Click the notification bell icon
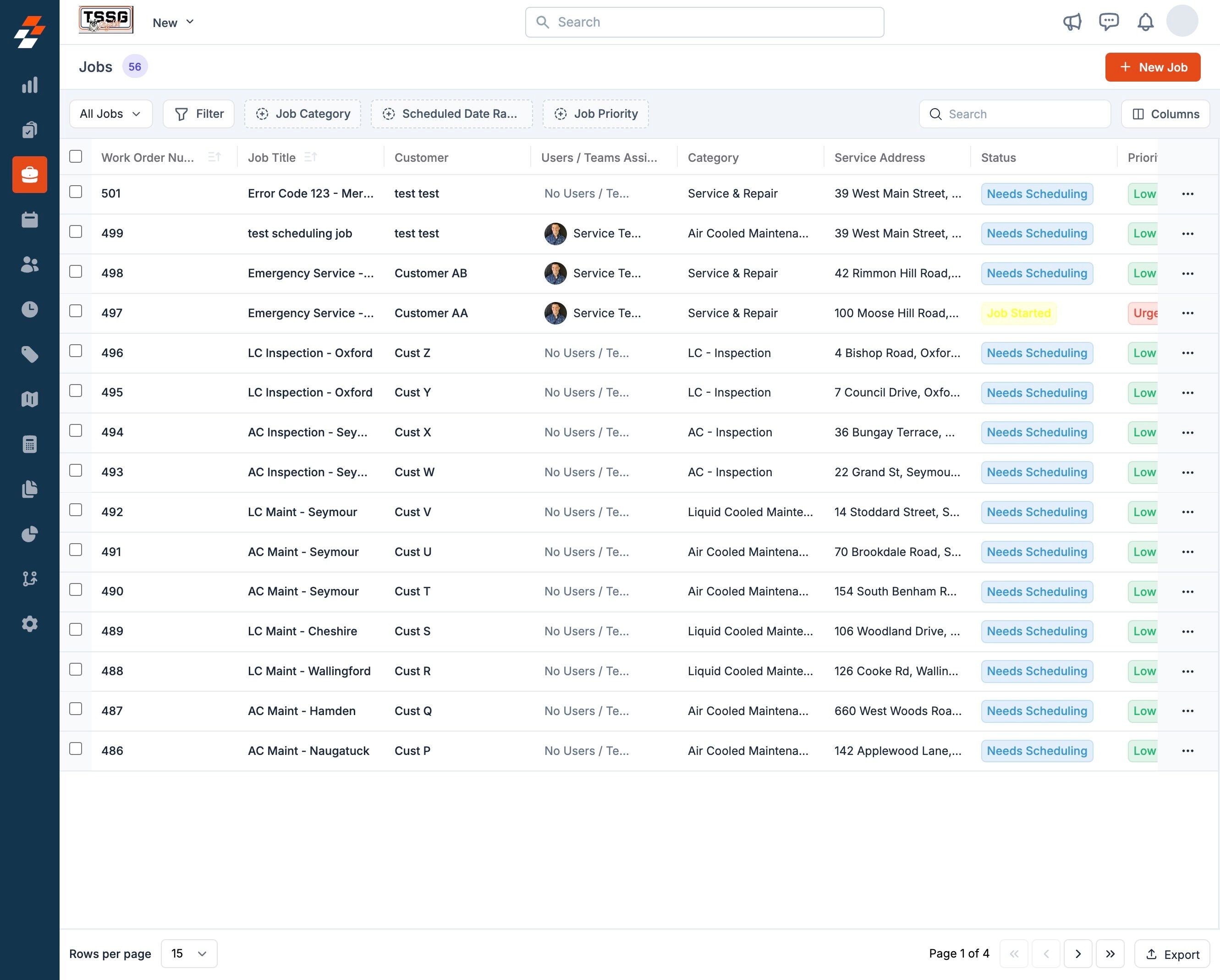Screen dimensions: 1220x980 1145,22
